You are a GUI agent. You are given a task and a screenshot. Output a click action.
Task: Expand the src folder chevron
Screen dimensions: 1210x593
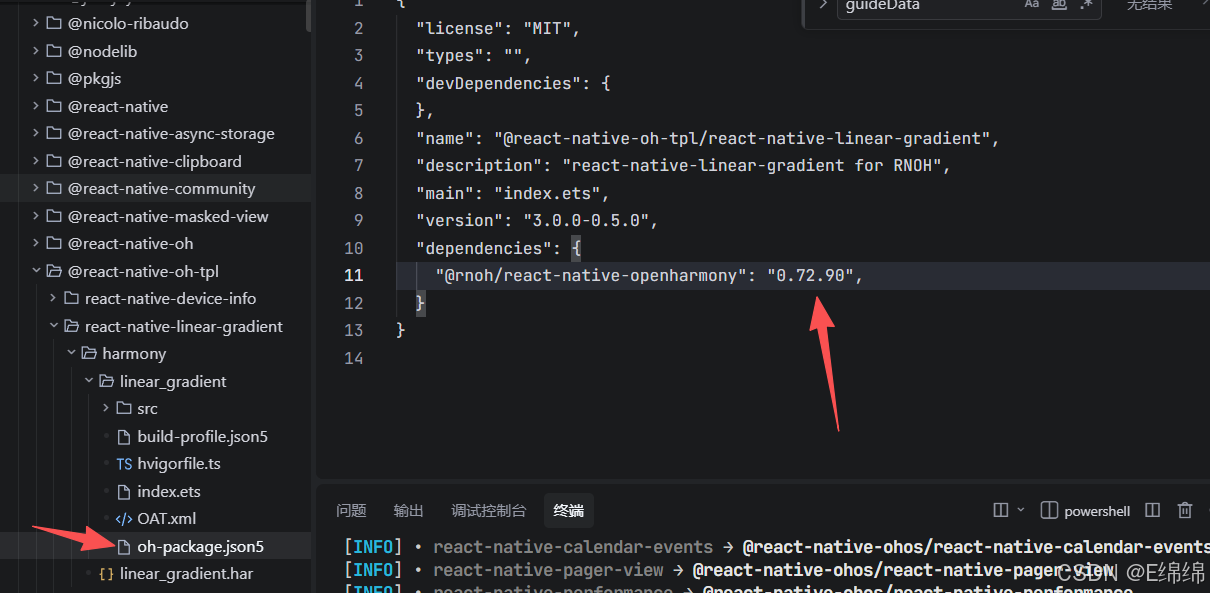106,408
